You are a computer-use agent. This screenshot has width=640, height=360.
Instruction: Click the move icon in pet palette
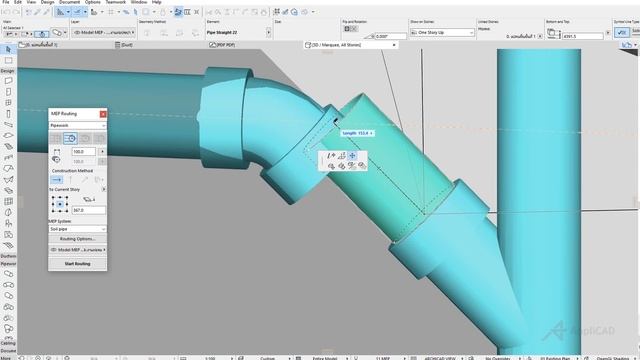(352, 156)
